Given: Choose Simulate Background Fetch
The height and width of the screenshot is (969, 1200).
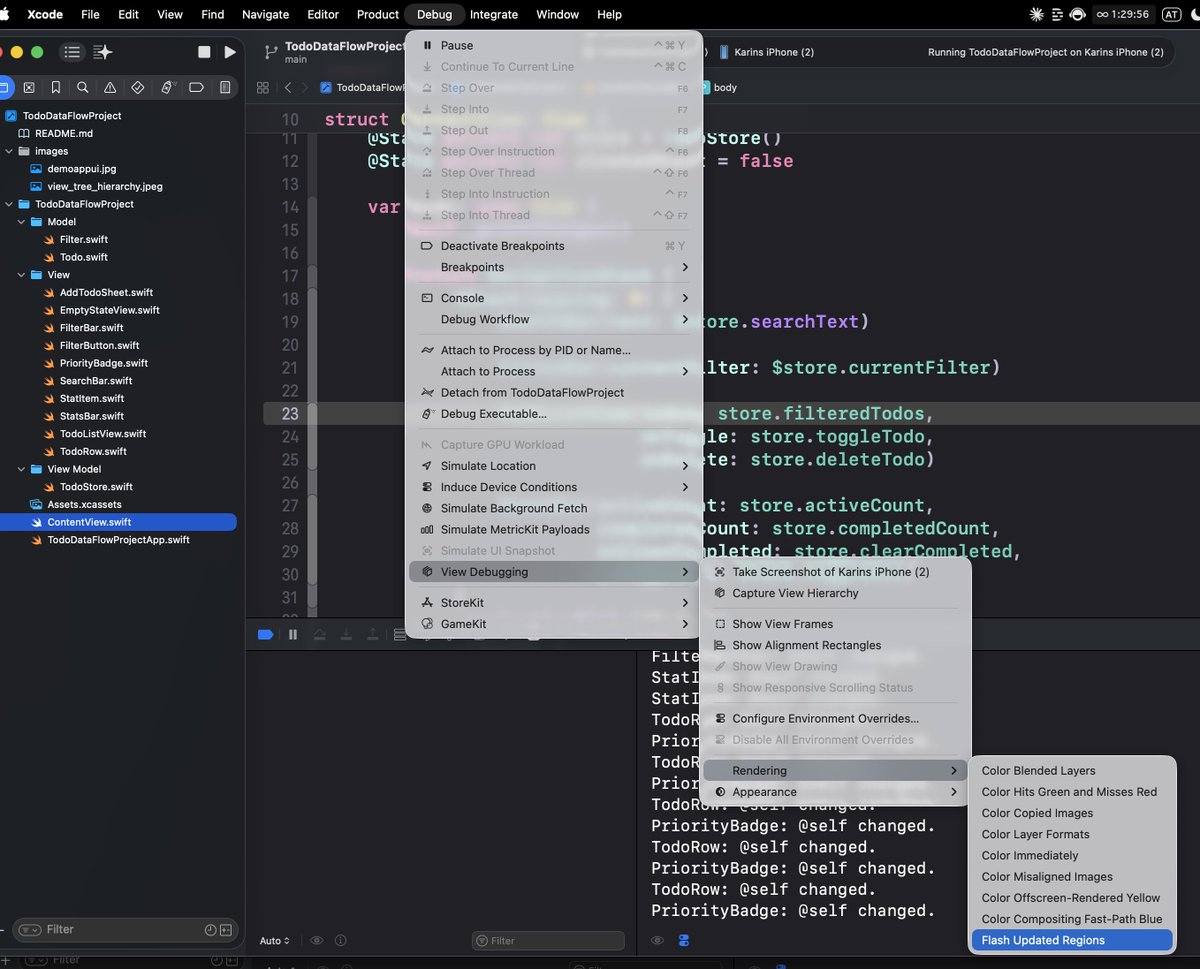Looking at the screenshot, I should [554, 508].
